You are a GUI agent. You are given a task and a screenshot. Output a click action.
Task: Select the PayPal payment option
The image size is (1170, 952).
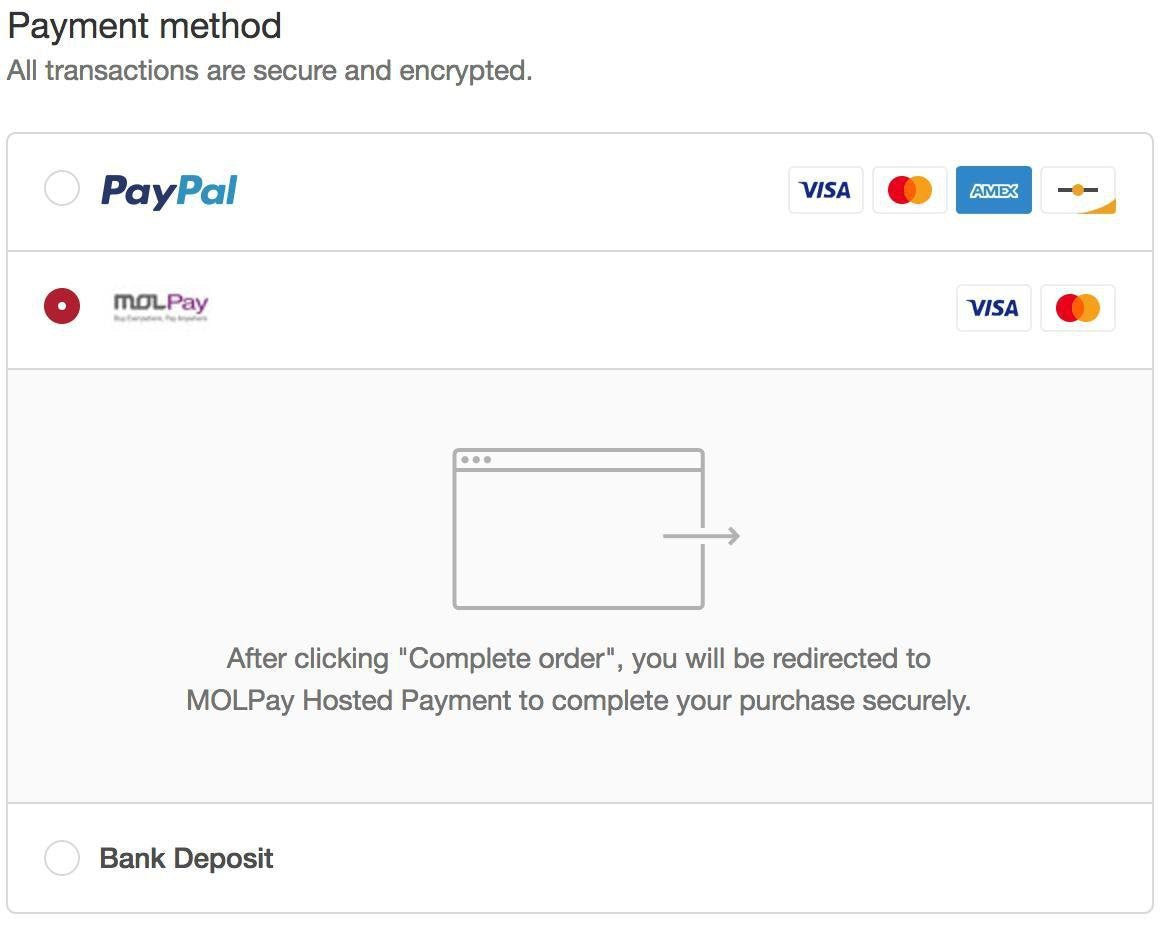[x=61, y=188]
